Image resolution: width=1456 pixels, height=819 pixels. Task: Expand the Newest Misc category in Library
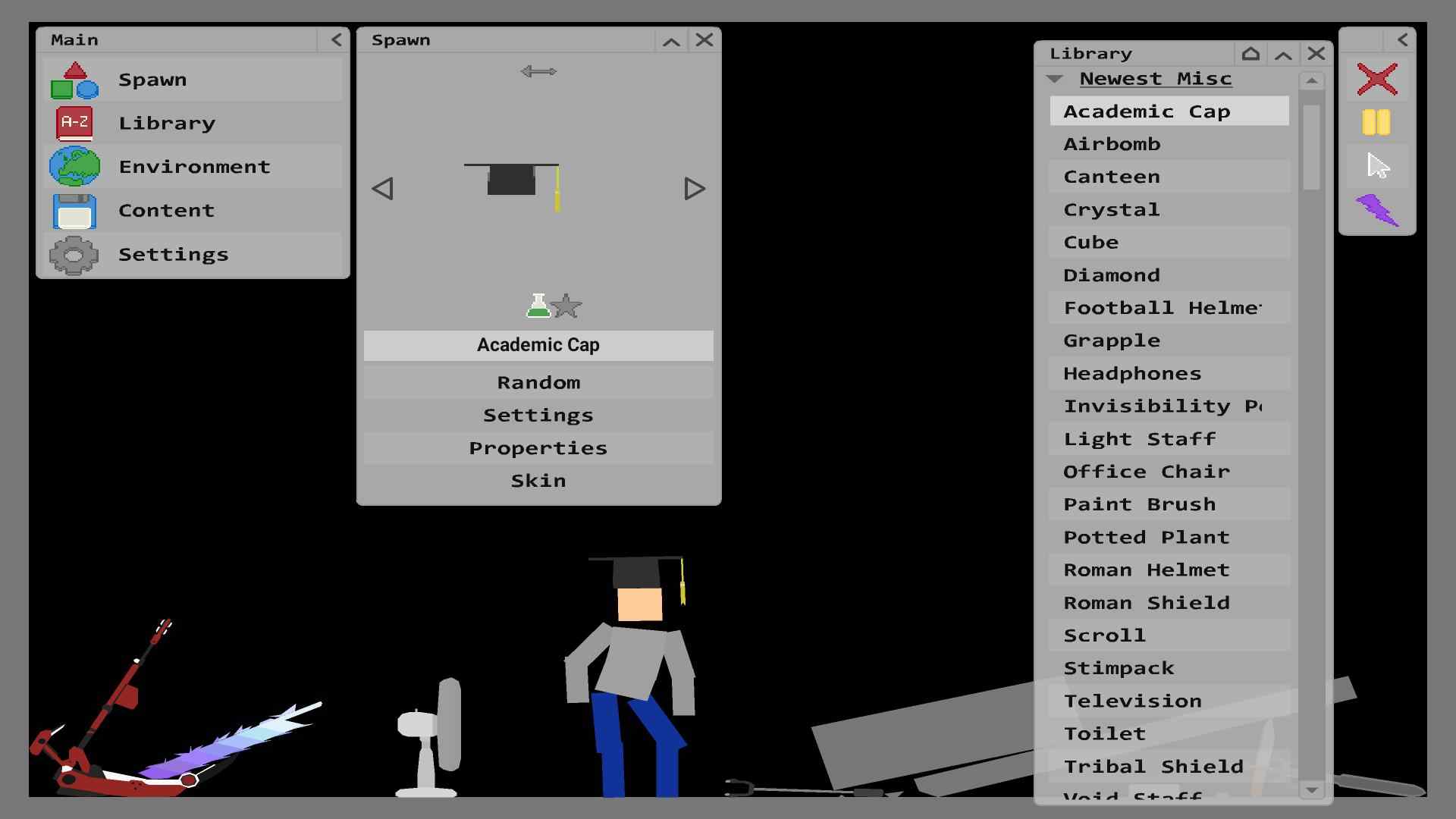point(1055,78)
